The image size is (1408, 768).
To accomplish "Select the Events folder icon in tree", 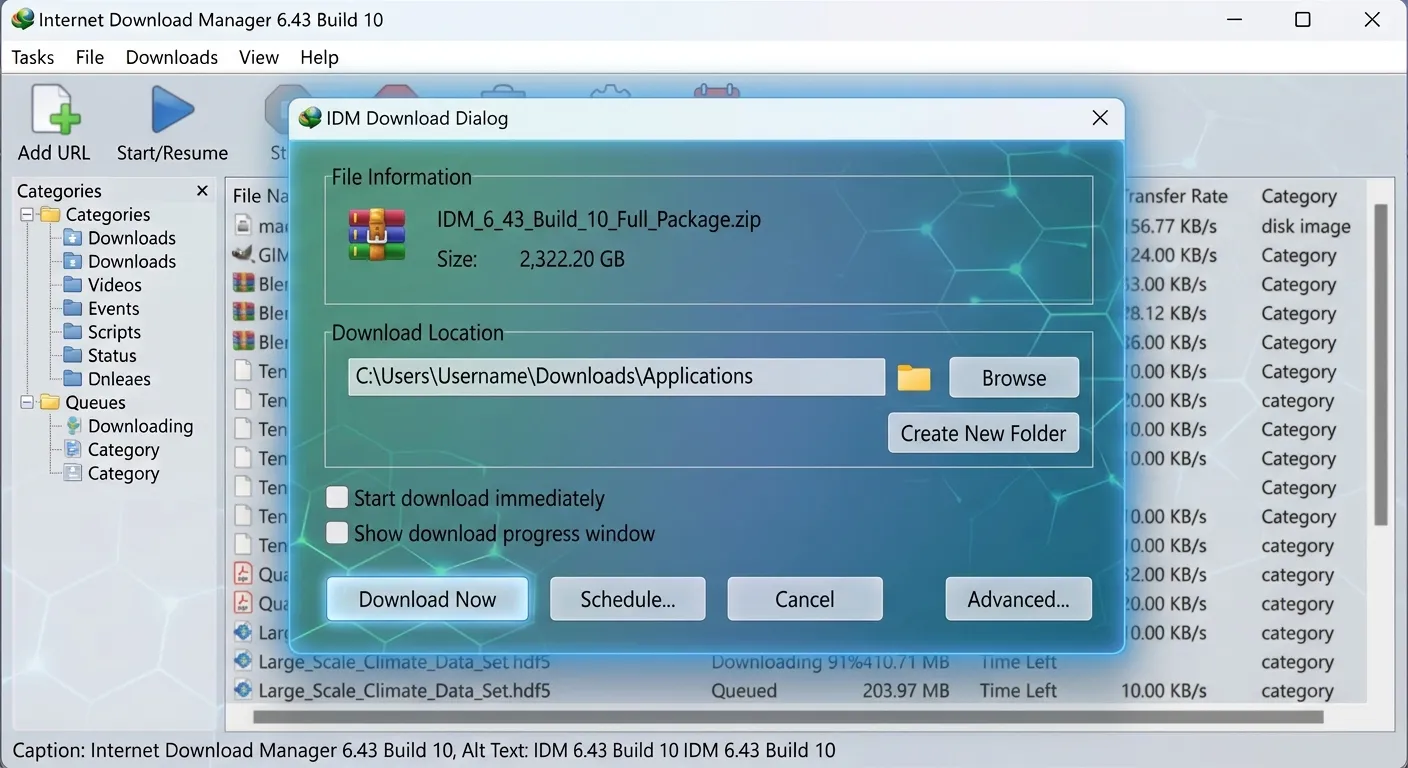I will (72, 308).
